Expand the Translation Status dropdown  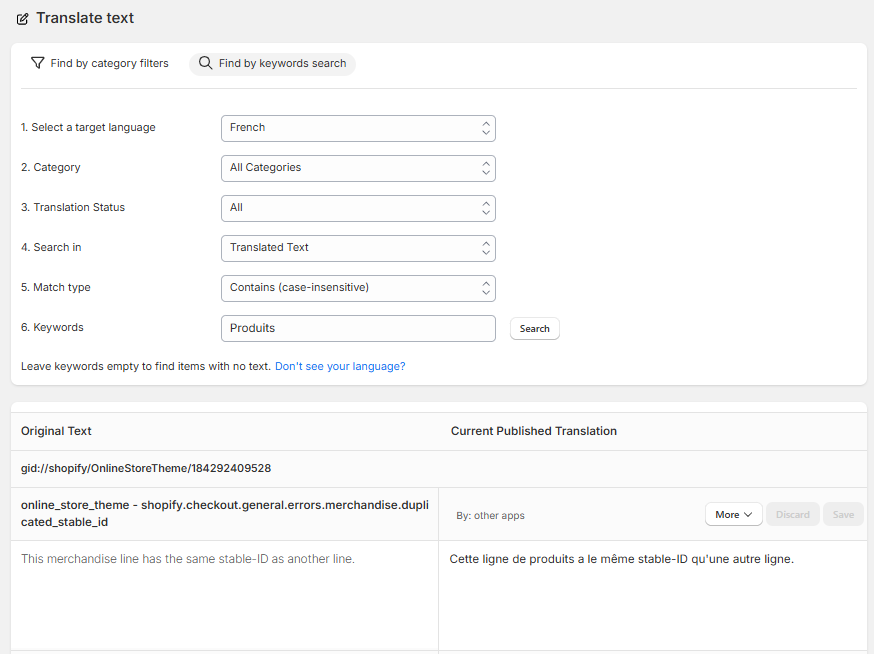[x=358, y=209]
